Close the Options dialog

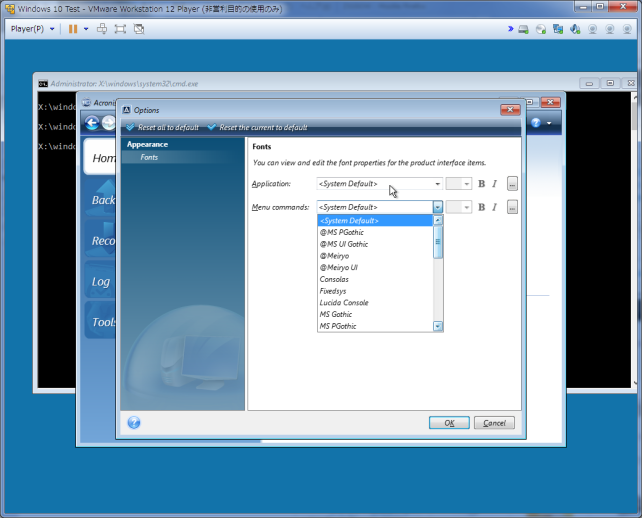tap(510, 110)
